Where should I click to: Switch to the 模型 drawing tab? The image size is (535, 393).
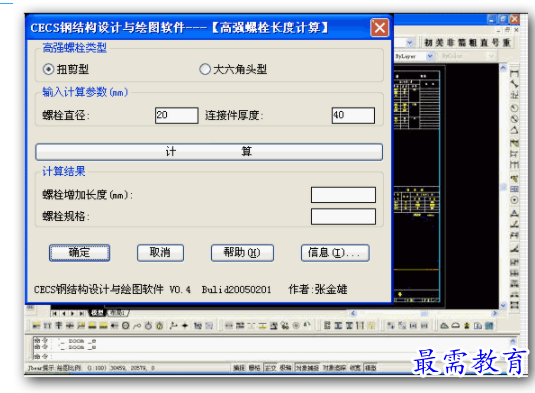(x=97, y=313)
